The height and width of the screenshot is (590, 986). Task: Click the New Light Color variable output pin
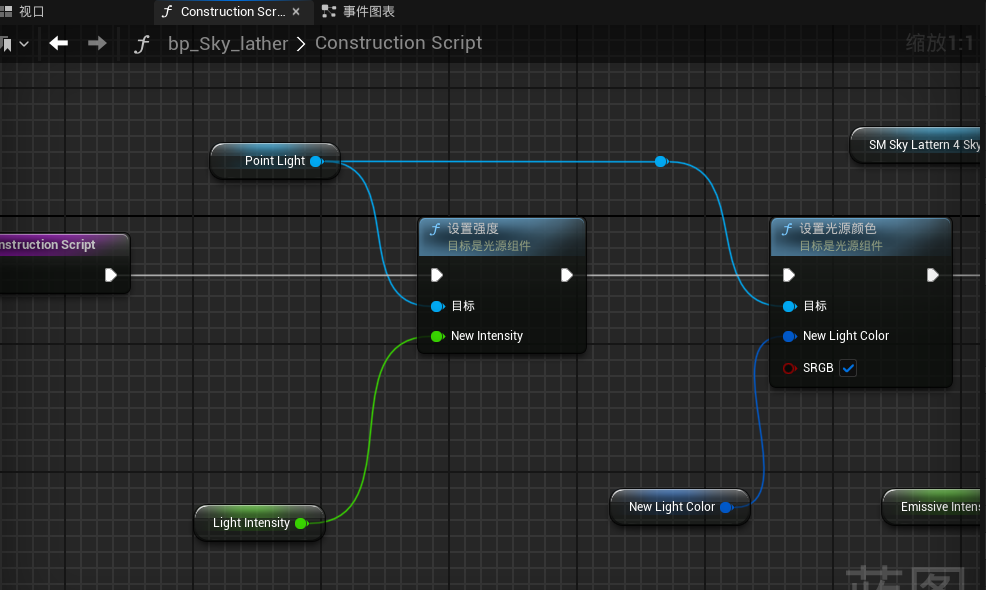click(x=727, y=507)
